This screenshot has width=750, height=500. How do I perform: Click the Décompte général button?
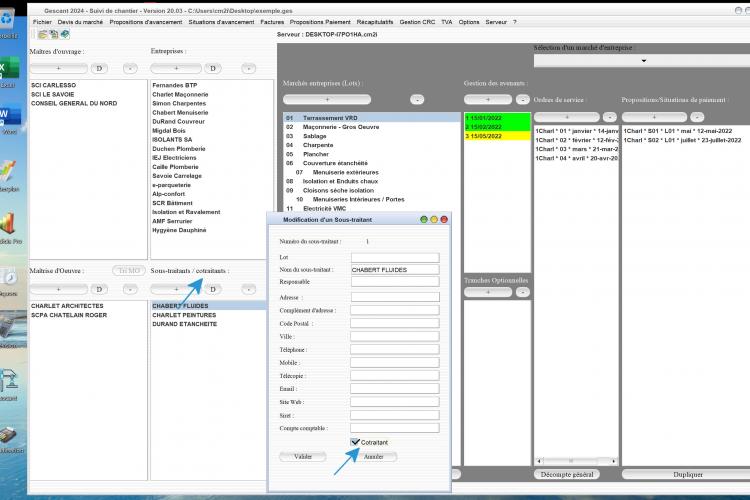567,474
